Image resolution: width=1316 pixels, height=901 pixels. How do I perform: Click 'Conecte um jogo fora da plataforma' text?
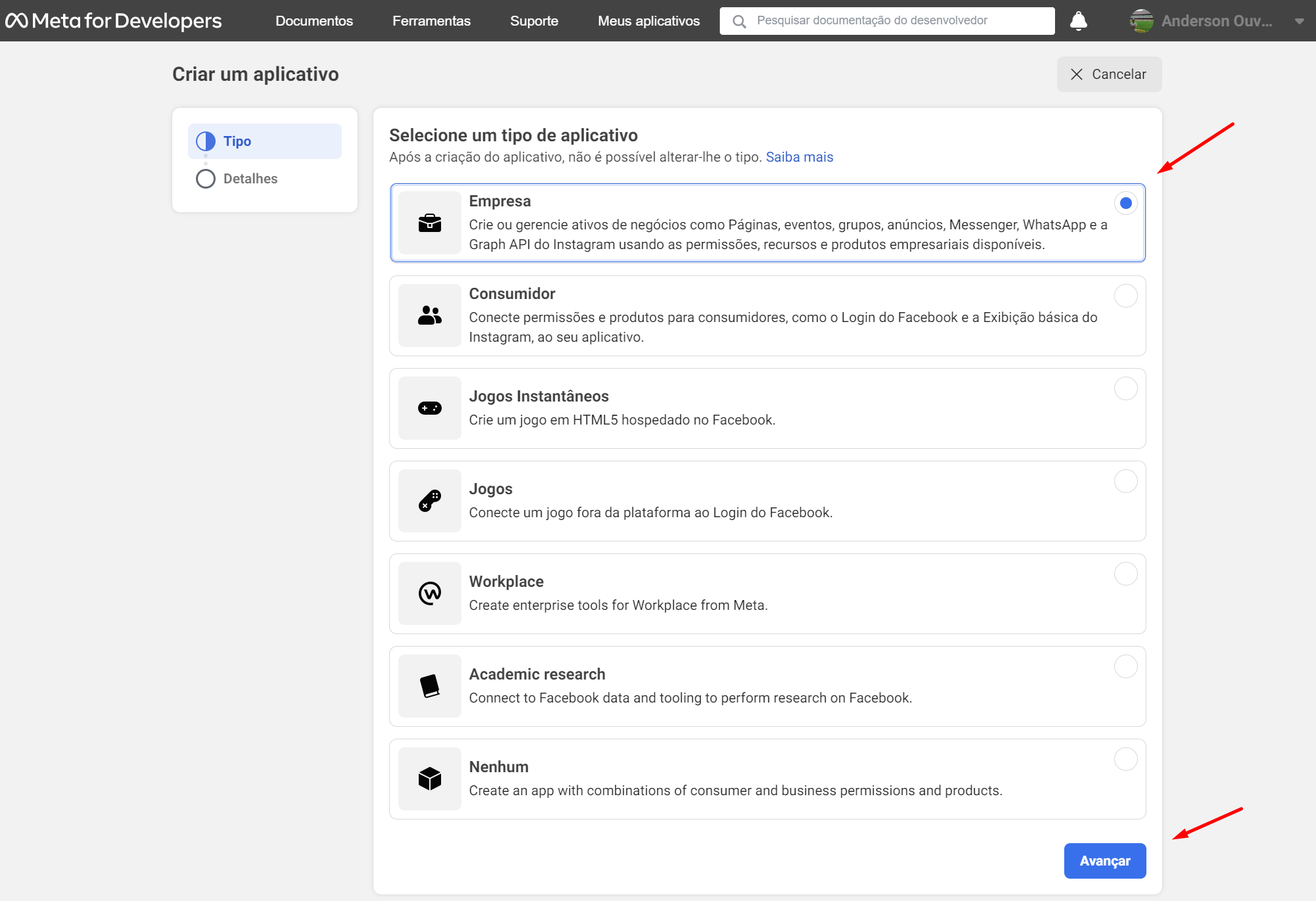651,513
